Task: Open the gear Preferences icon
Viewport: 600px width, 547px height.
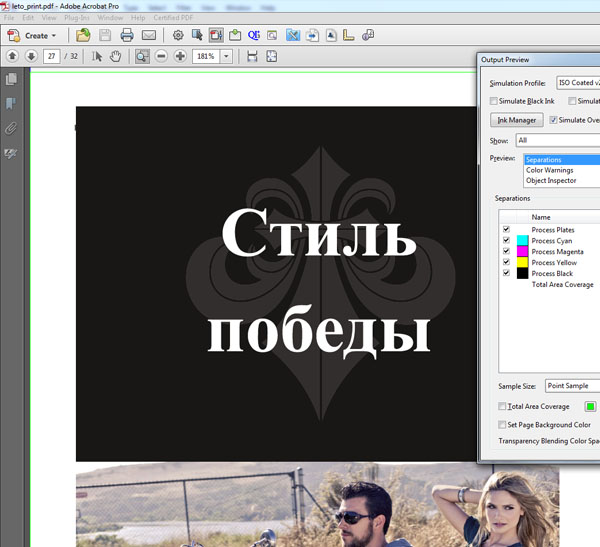Action: (178, 35)
